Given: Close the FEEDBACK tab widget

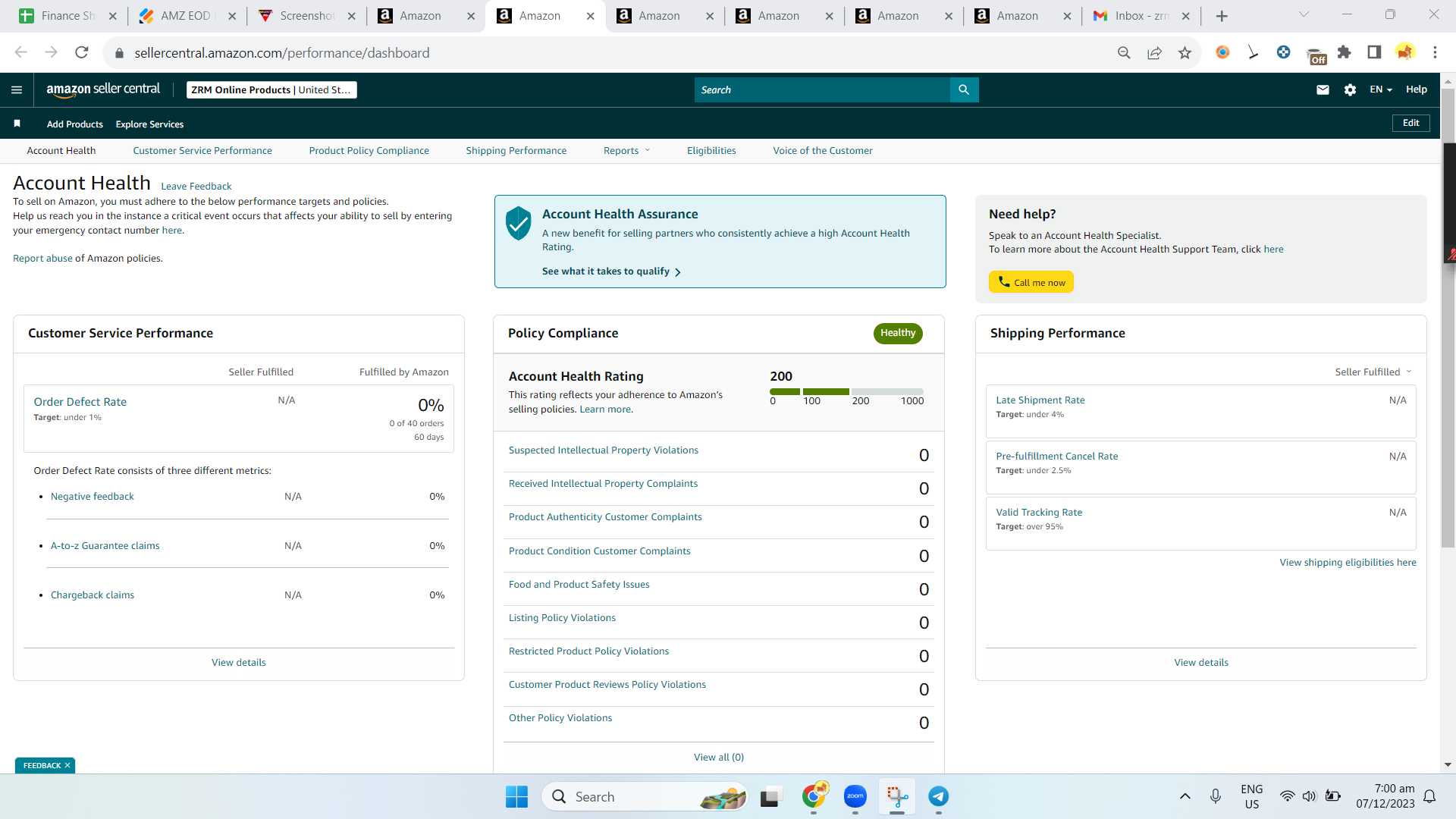Looking at the screenshot, I should (67, 765).
